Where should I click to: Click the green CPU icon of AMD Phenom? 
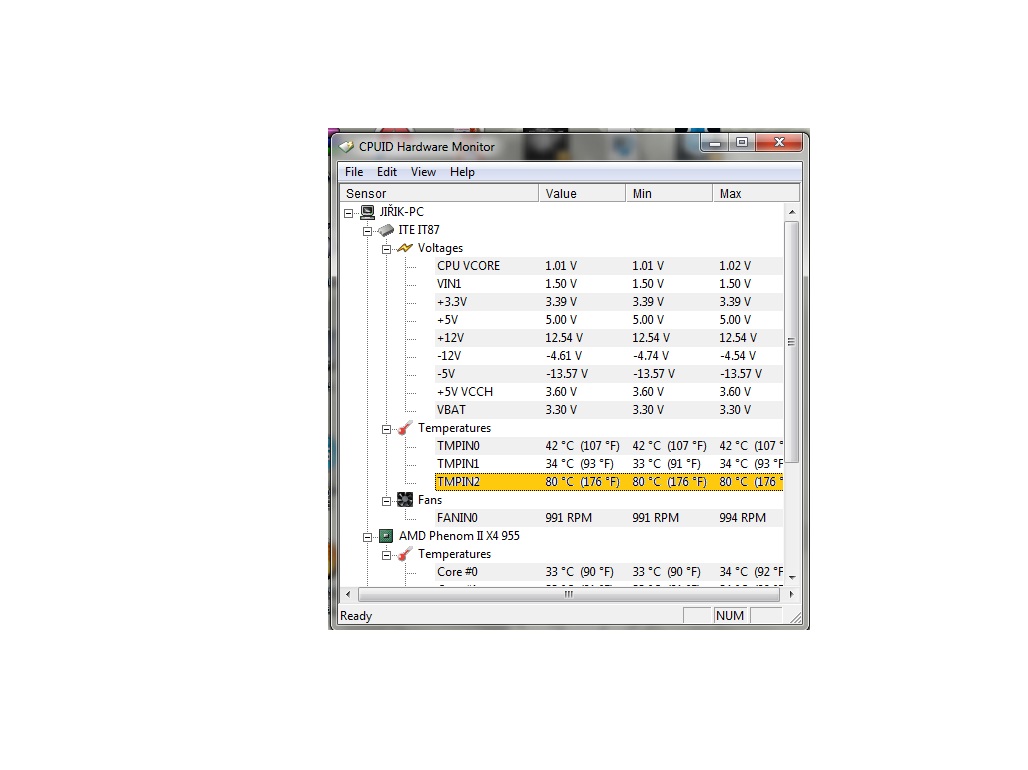point(386,536)
